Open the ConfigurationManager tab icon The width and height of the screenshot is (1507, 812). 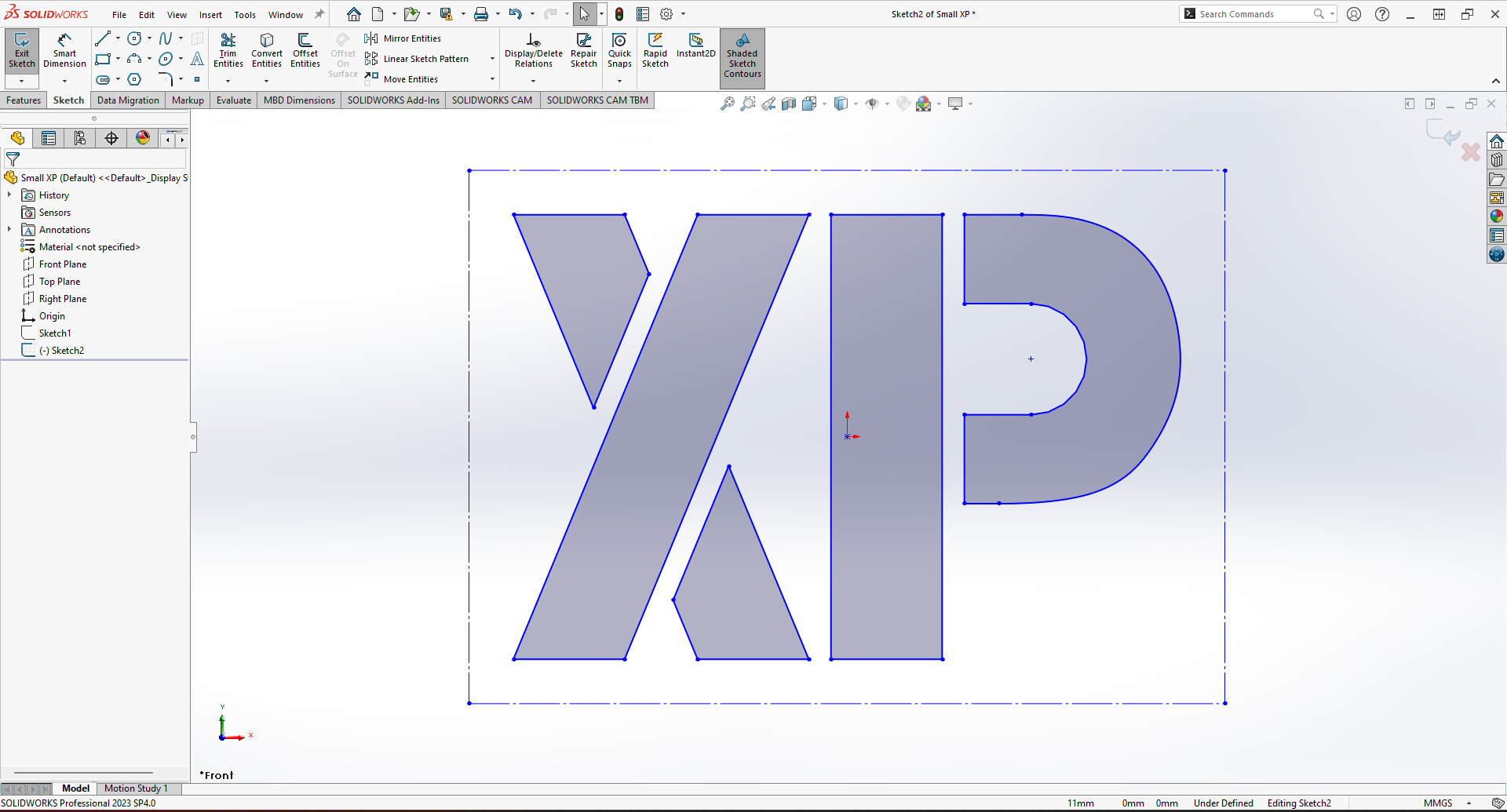[80, 138]
